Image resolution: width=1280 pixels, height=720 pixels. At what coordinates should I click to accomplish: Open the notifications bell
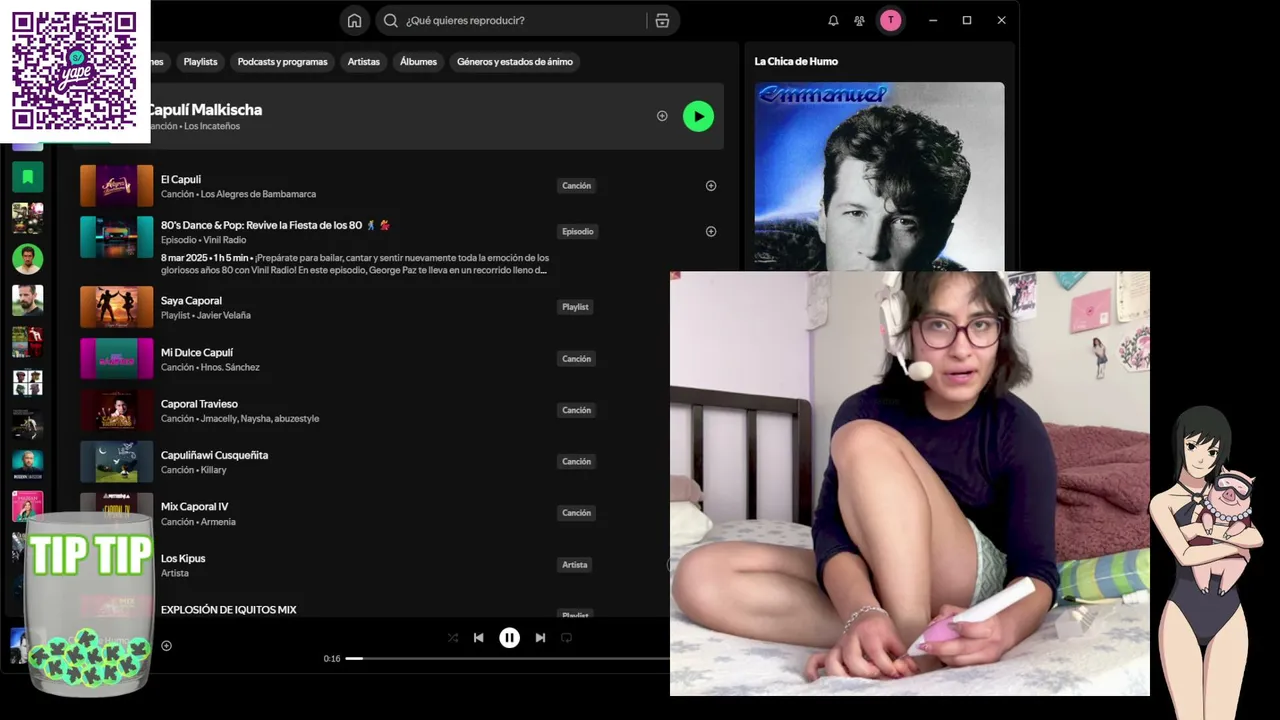(x=833, y=20)
